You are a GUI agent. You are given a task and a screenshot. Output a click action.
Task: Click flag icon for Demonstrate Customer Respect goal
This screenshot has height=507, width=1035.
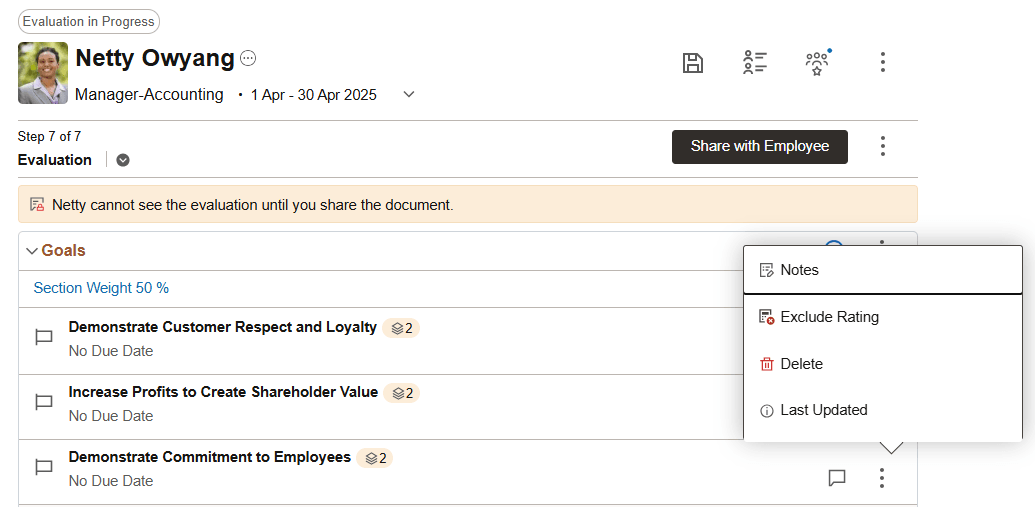44,338
